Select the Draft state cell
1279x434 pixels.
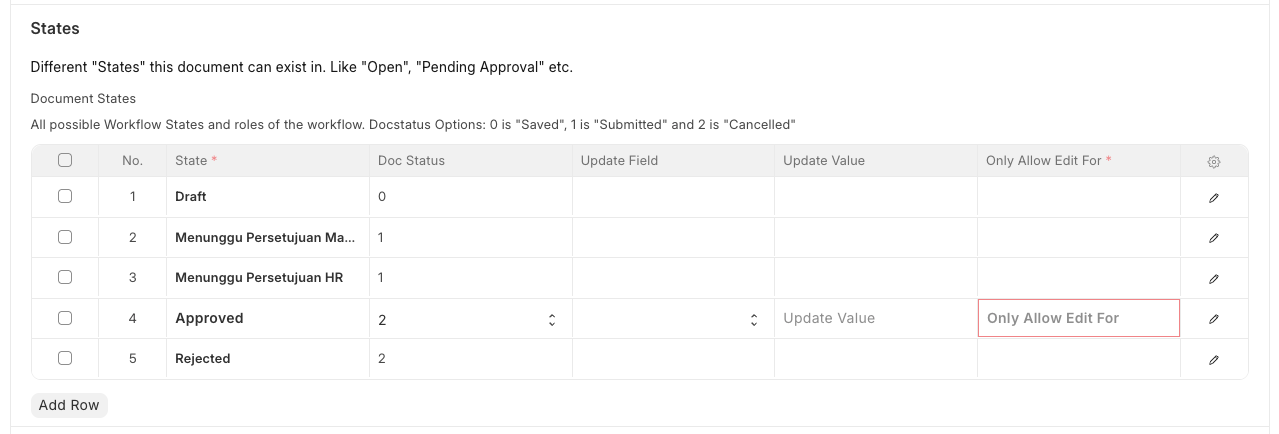(x=267, y=197)
